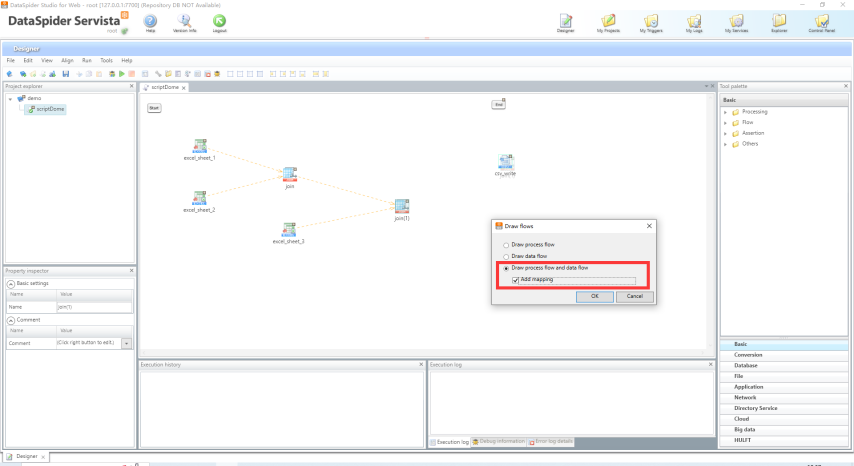The height and width of the screenshot is (466, 854).
Task: Select the HULFT palette category
Action: (x=784, y=440)
